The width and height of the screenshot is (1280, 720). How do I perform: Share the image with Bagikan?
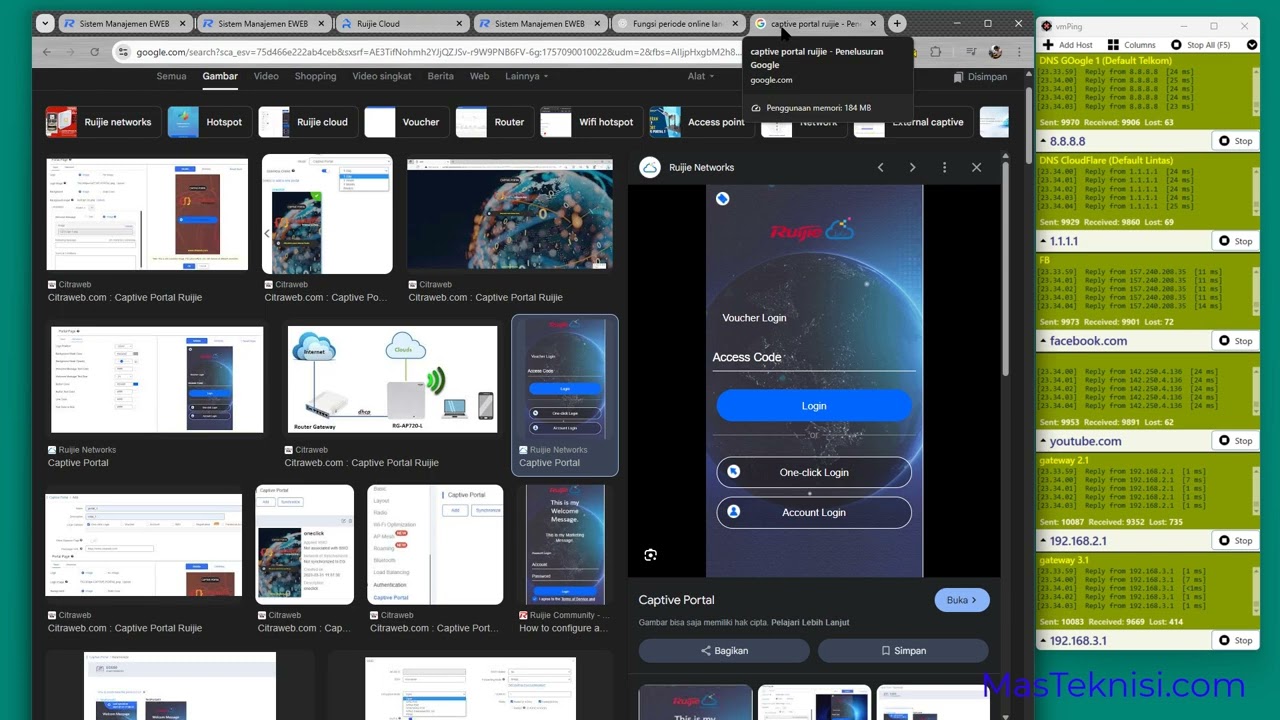click(x=724, y=650)
